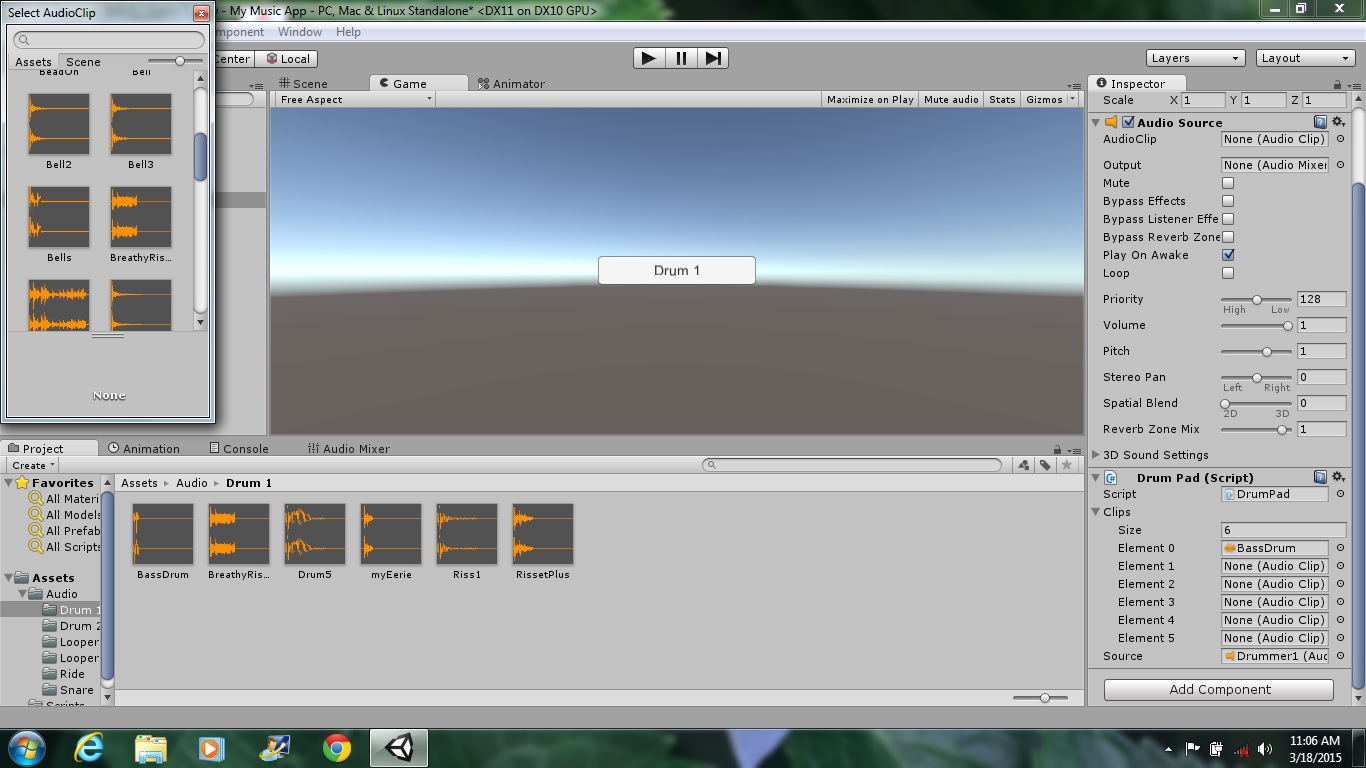1366x768 pixels.
Task: Enable or disable the Audio Source component checkbox
Action: pyautogui.click(x=1128, y=122)
